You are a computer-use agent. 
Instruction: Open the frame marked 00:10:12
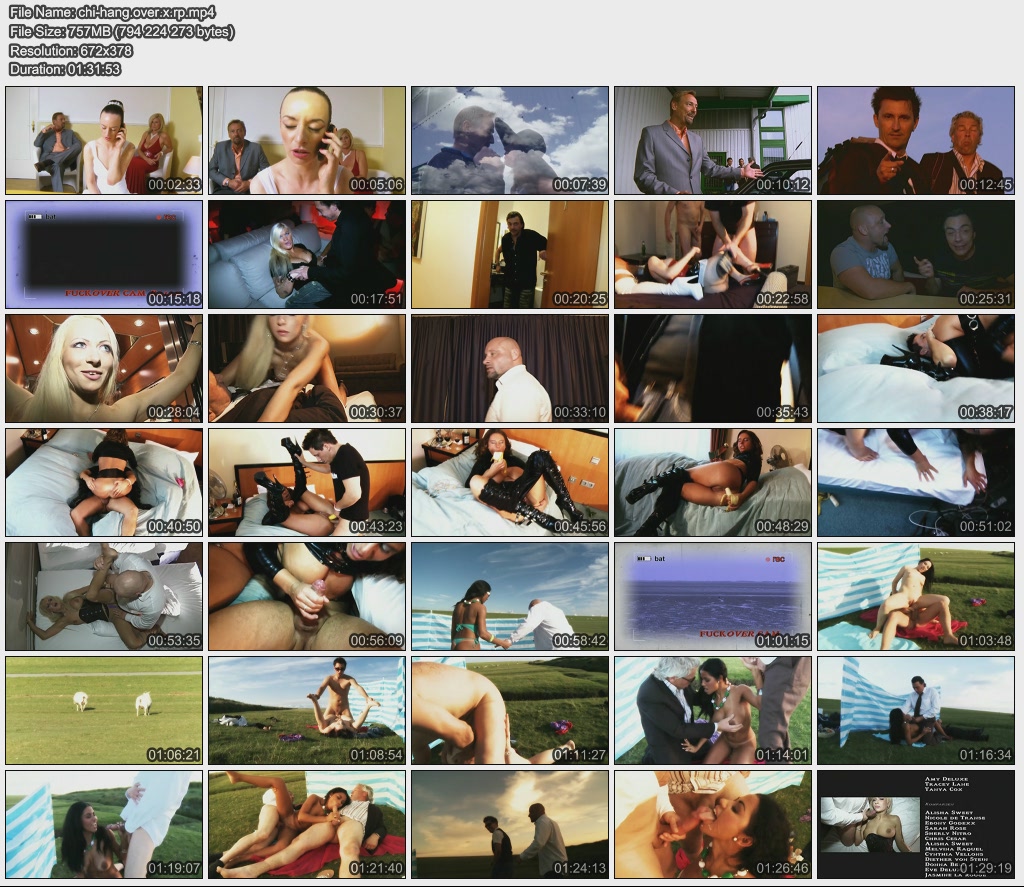tap(712, 140)
